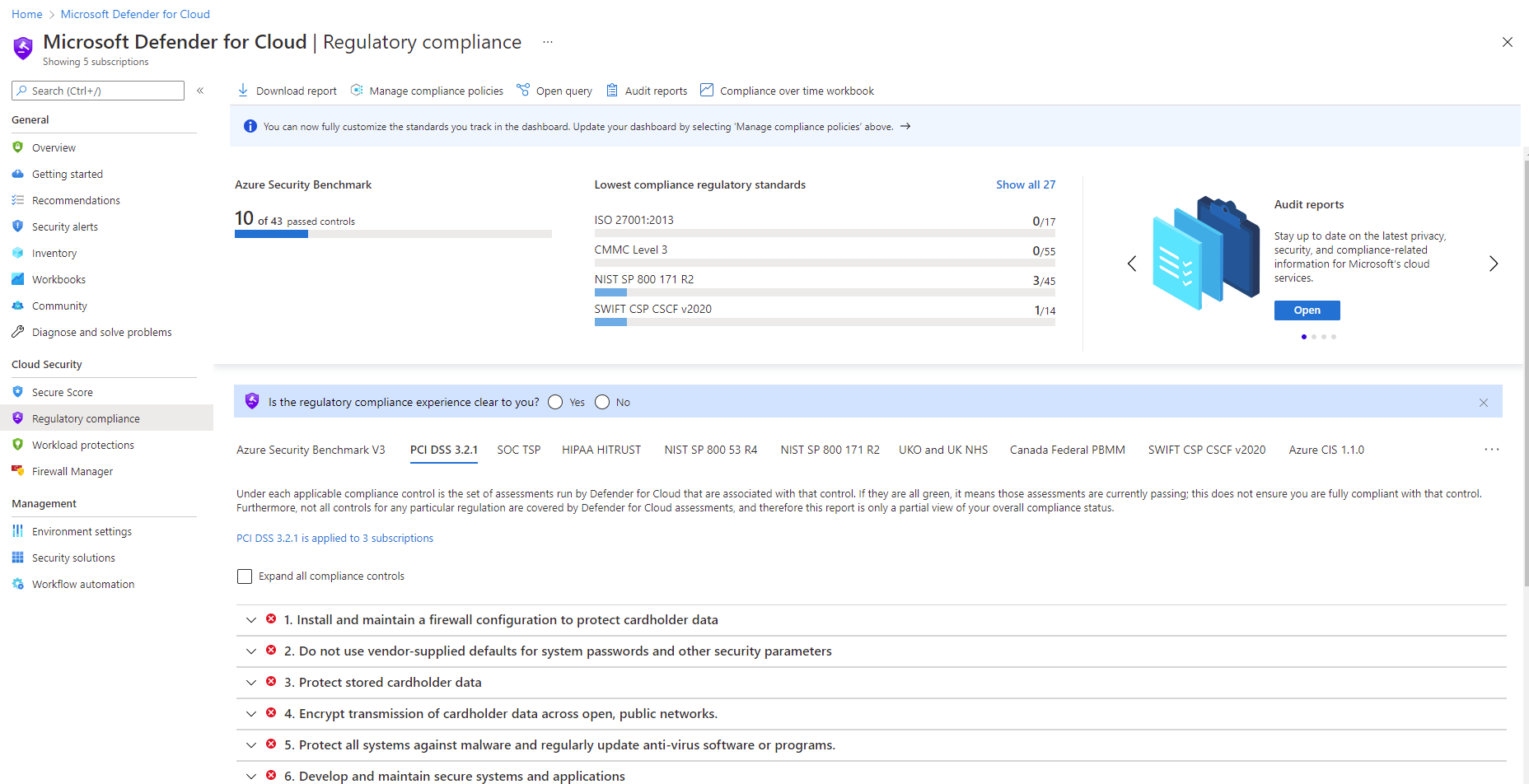Click the Azure Security Benchmark passed controls bar
This screenshot has height=784, width=1529.
click(393, 234)
